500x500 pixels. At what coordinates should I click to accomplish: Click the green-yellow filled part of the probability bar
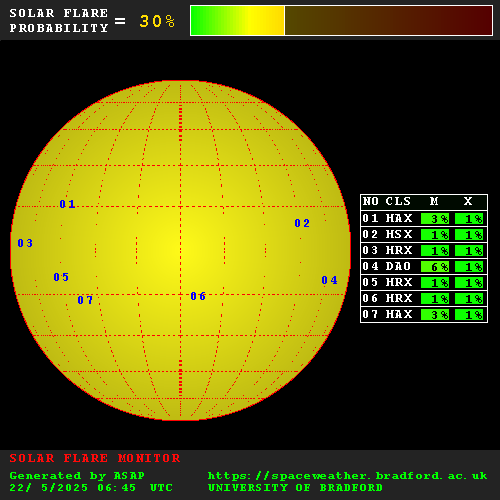pos(237,20)
